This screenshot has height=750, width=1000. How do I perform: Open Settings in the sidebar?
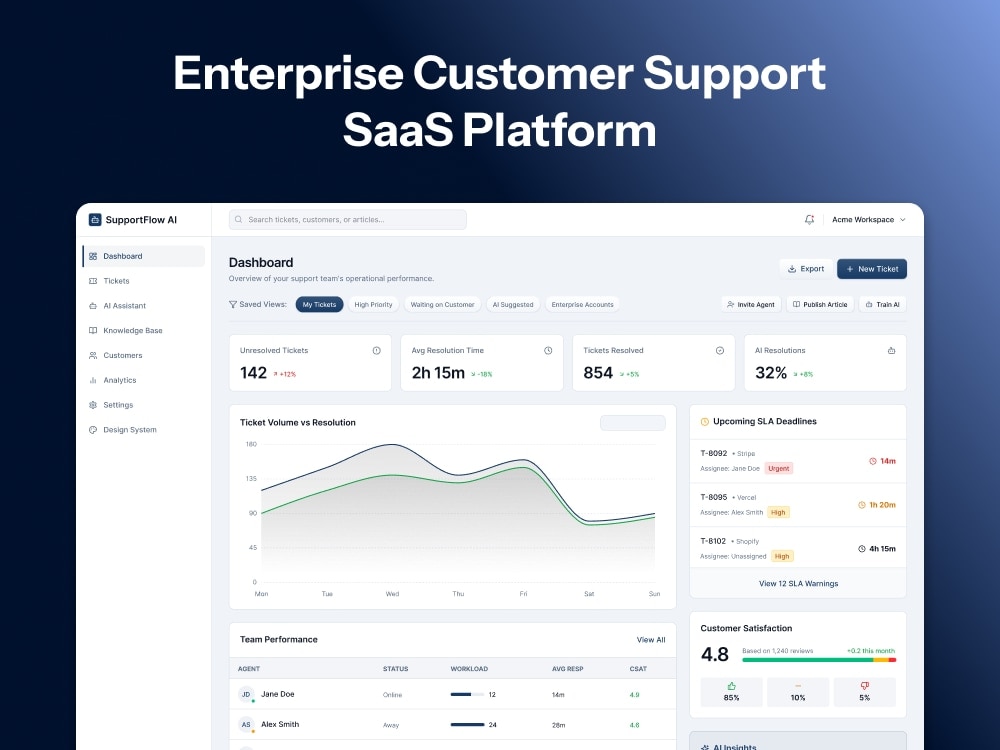point(144,405)
